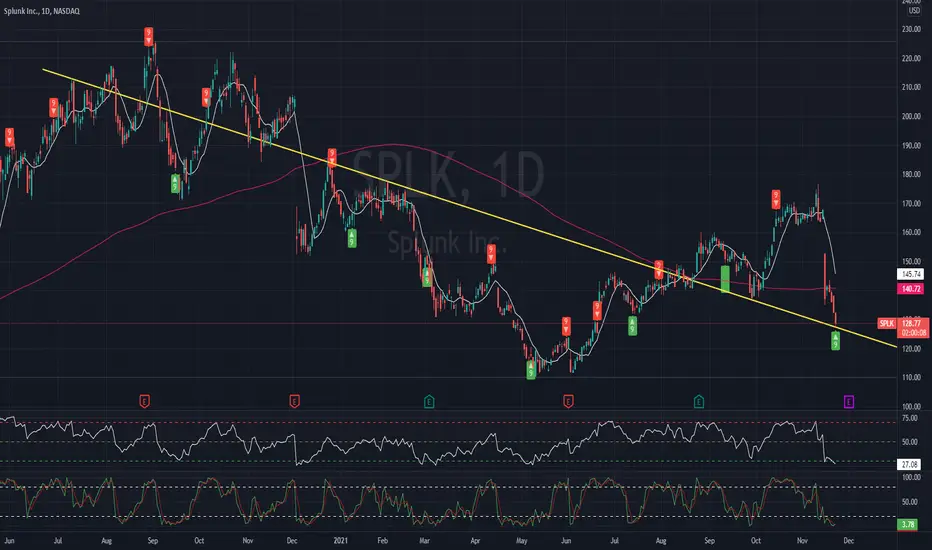Click red 9 sell signal touching trendline in January 2021

(332, 158)
